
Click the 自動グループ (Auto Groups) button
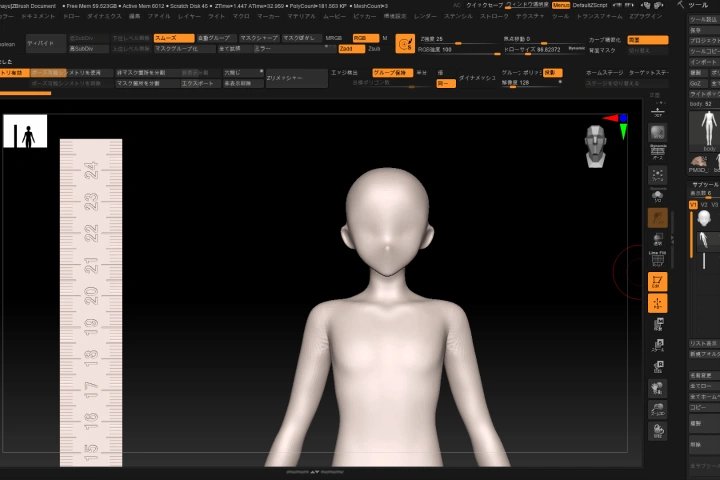[x=217, y=38]
